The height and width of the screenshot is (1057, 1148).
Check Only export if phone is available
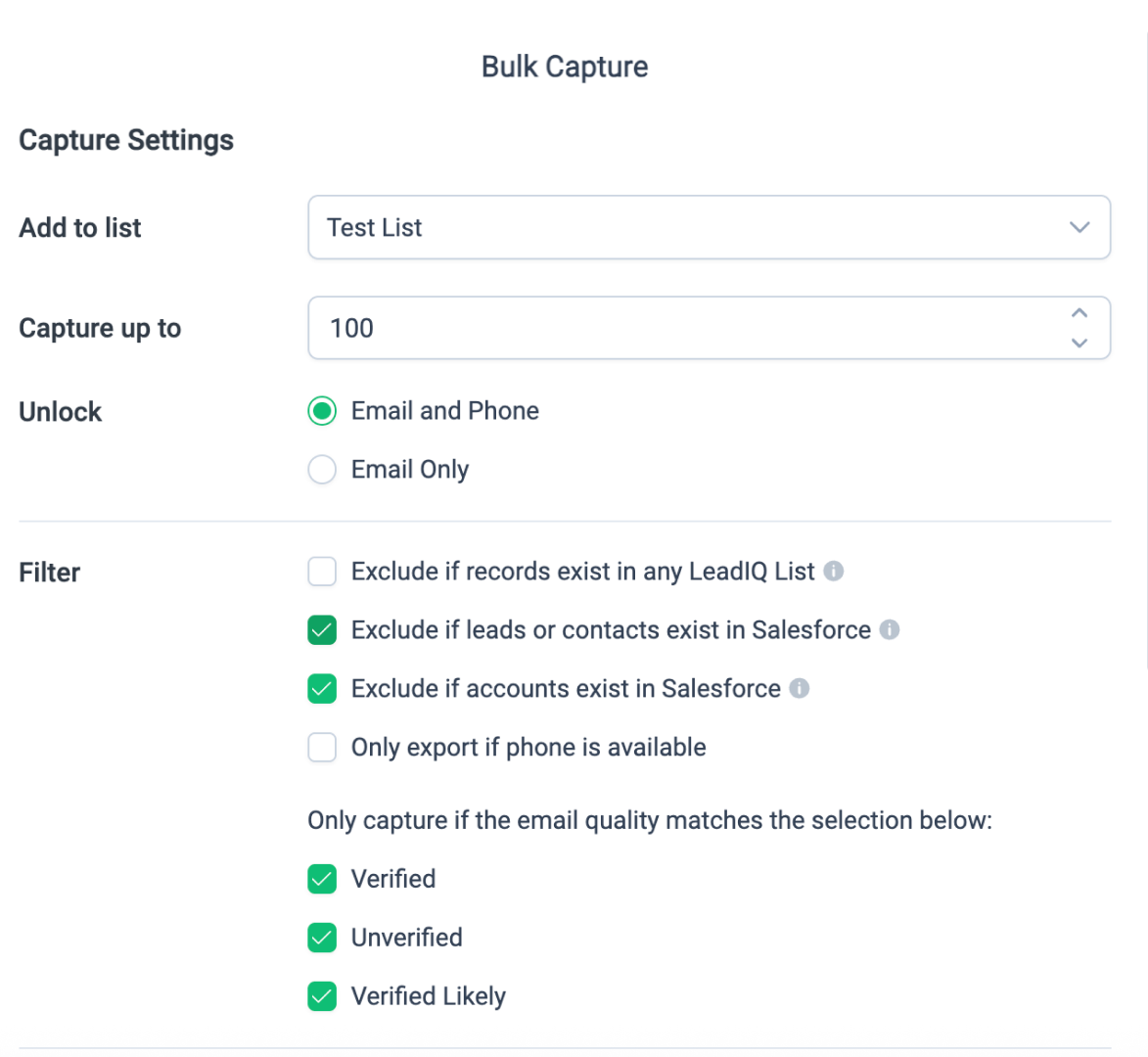coord(322,748)
